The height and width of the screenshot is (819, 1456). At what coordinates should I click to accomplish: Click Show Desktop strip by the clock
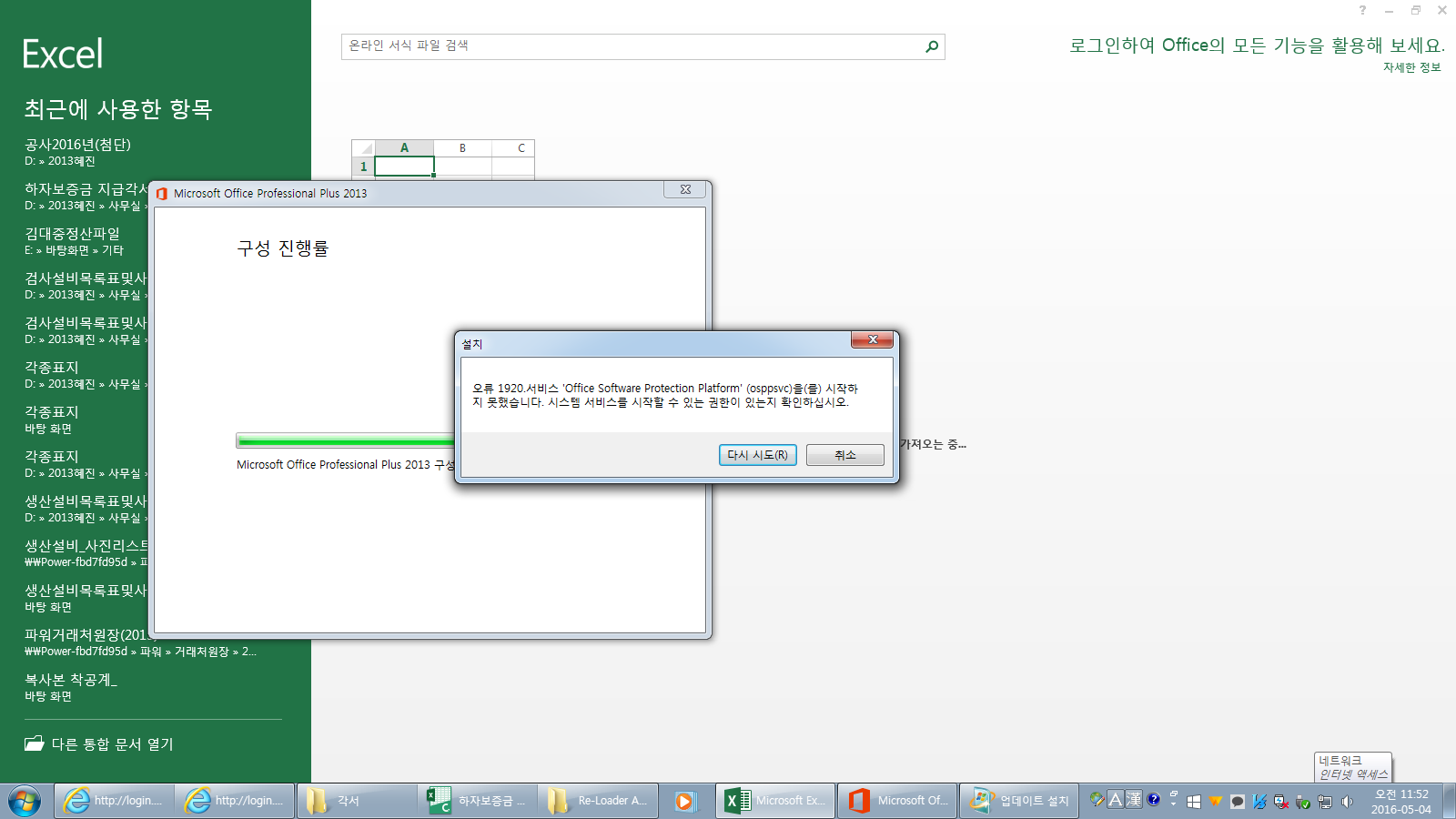point(1449,801)
